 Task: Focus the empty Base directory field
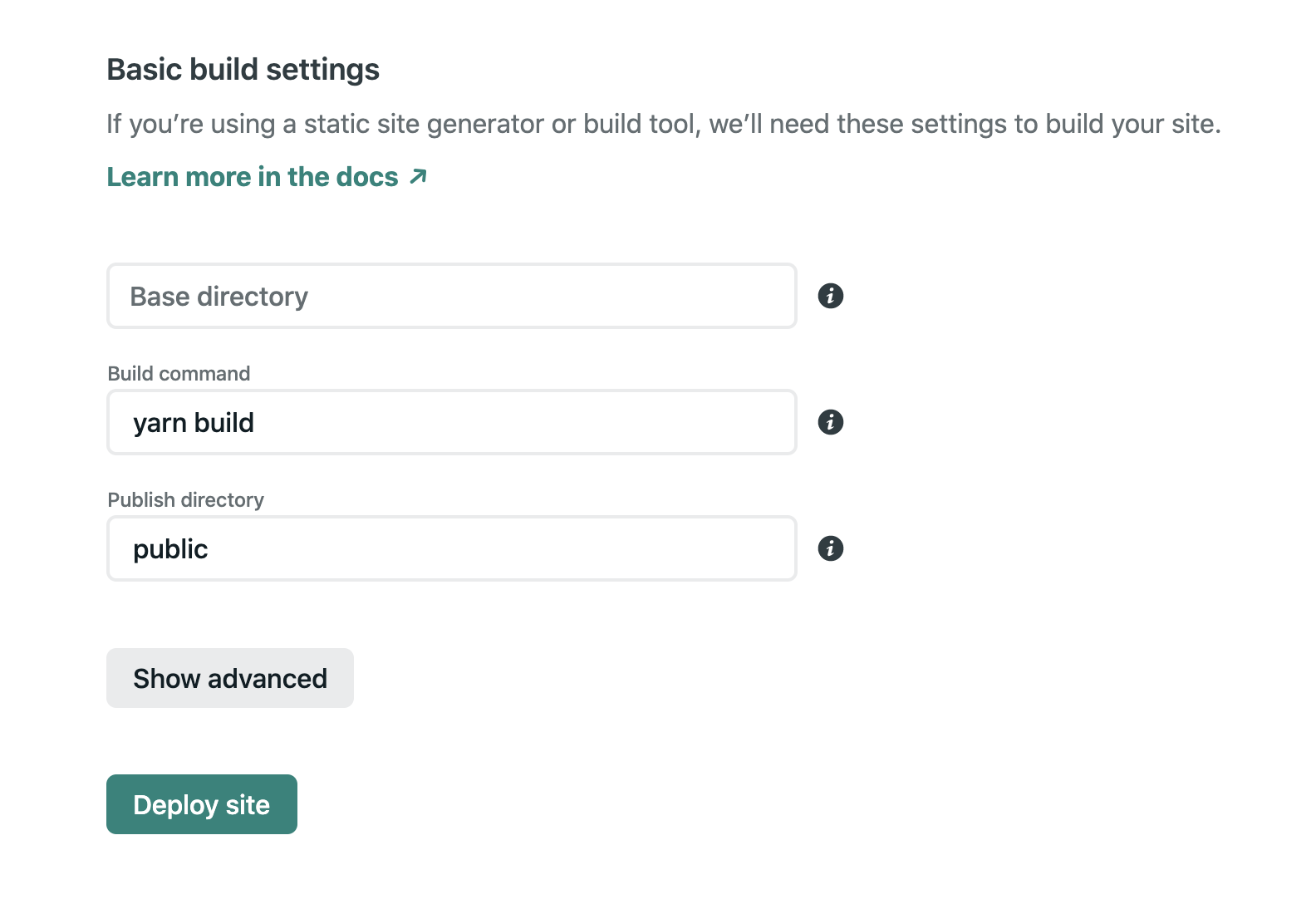pos(451,296)
